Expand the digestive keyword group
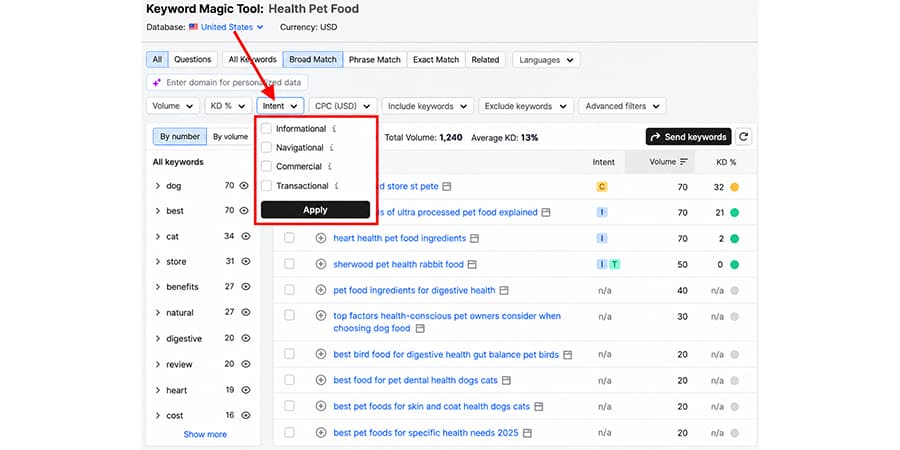Image resolution: width=900 pixels, height=450 pixels. (158, 339)
